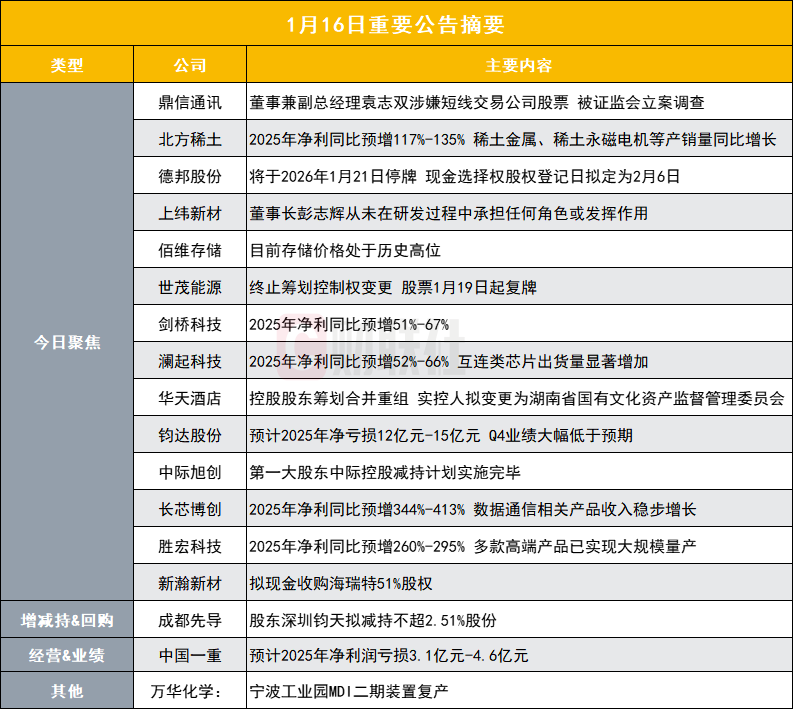Click the 今日聚焦 category cell

click(x=67, y=342)
